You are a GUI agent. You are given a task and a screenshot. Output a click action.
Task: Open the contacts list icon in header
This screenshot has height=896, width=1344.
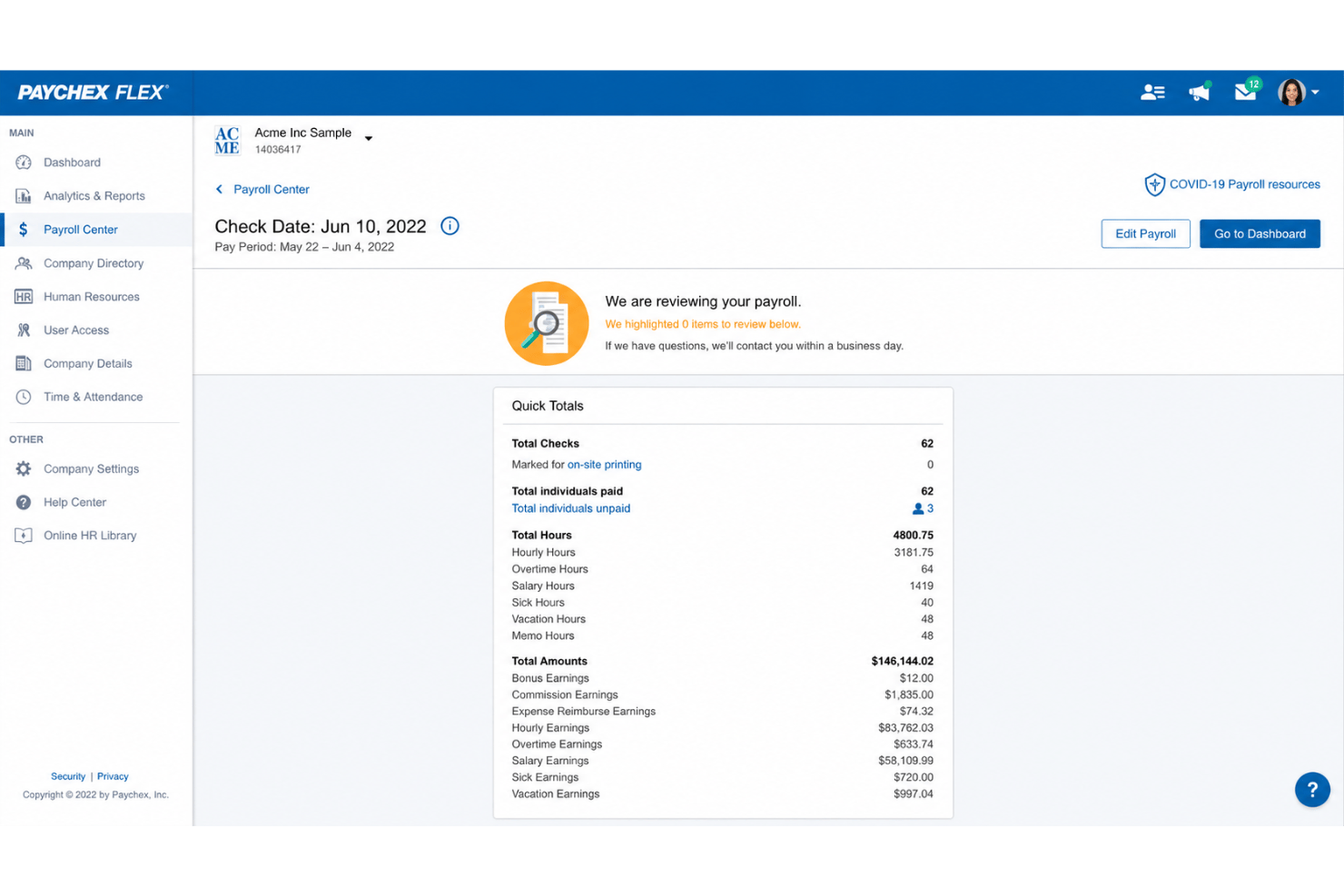coord(1152,92)
